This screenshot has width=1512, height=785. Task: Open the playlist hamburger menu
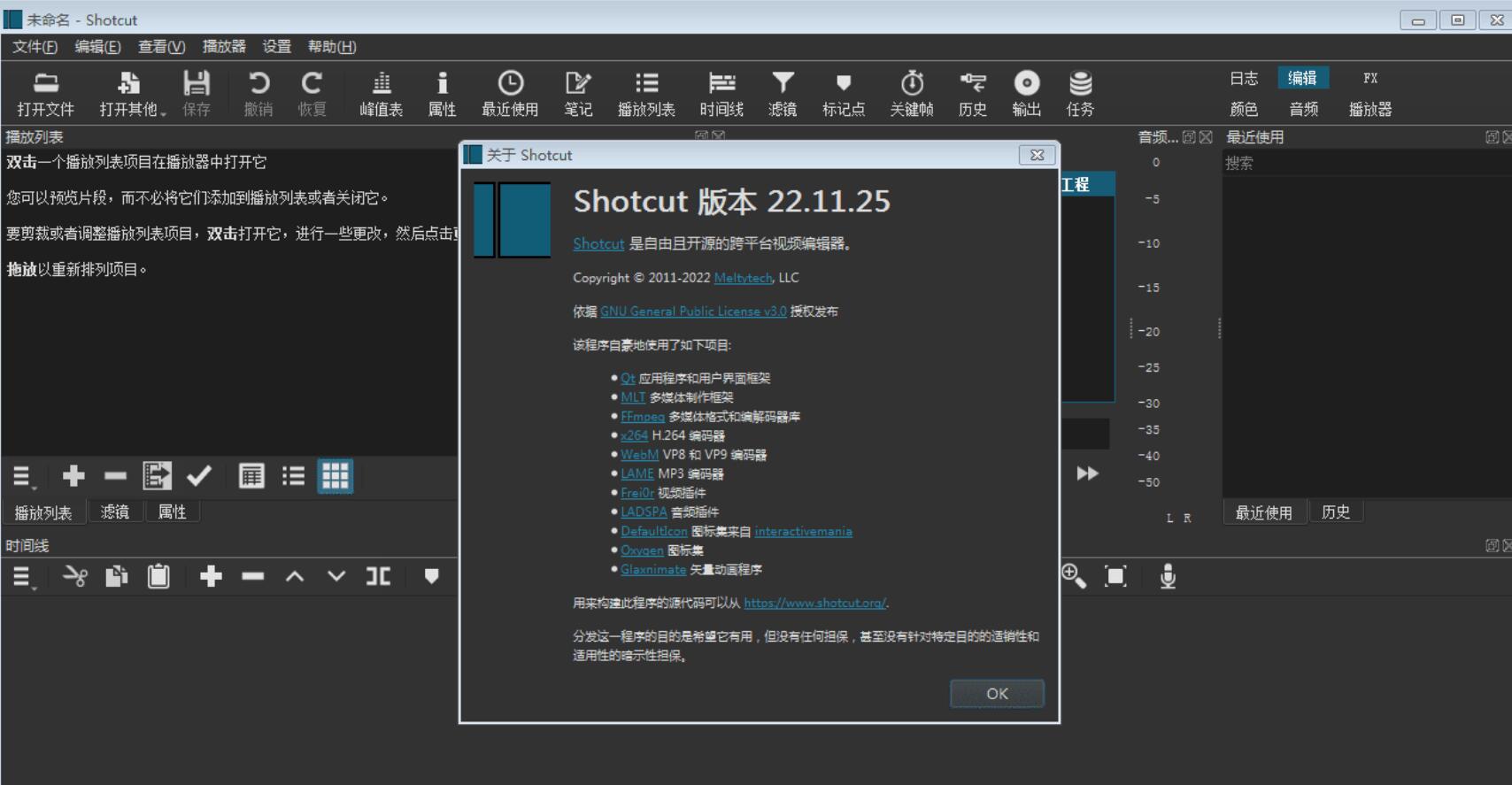[24, 477]
